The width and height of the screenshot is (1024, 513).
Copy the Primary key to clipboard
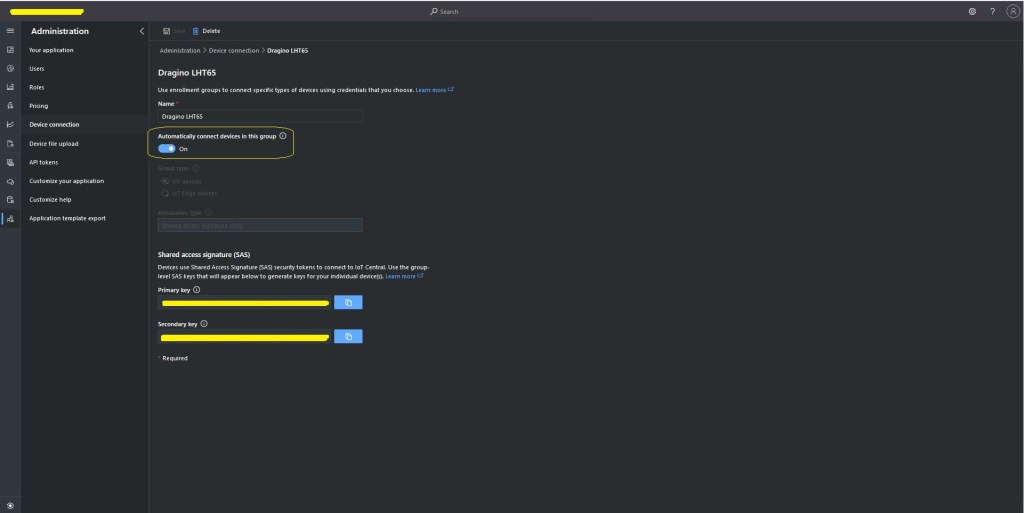pyautogui.click(x=348, y=302)
